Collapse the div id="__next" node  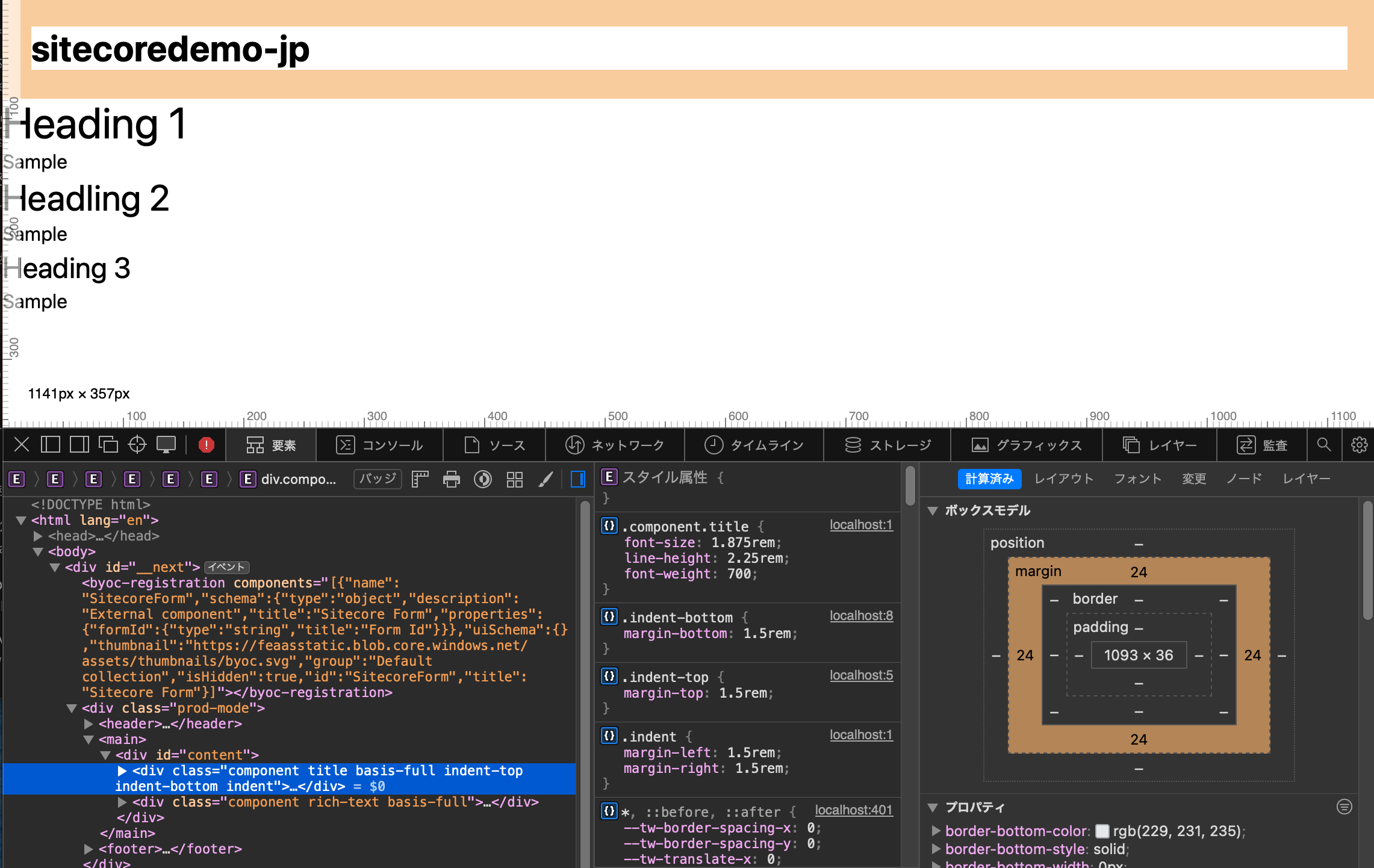pyautogui.click(x=55, y=567)
